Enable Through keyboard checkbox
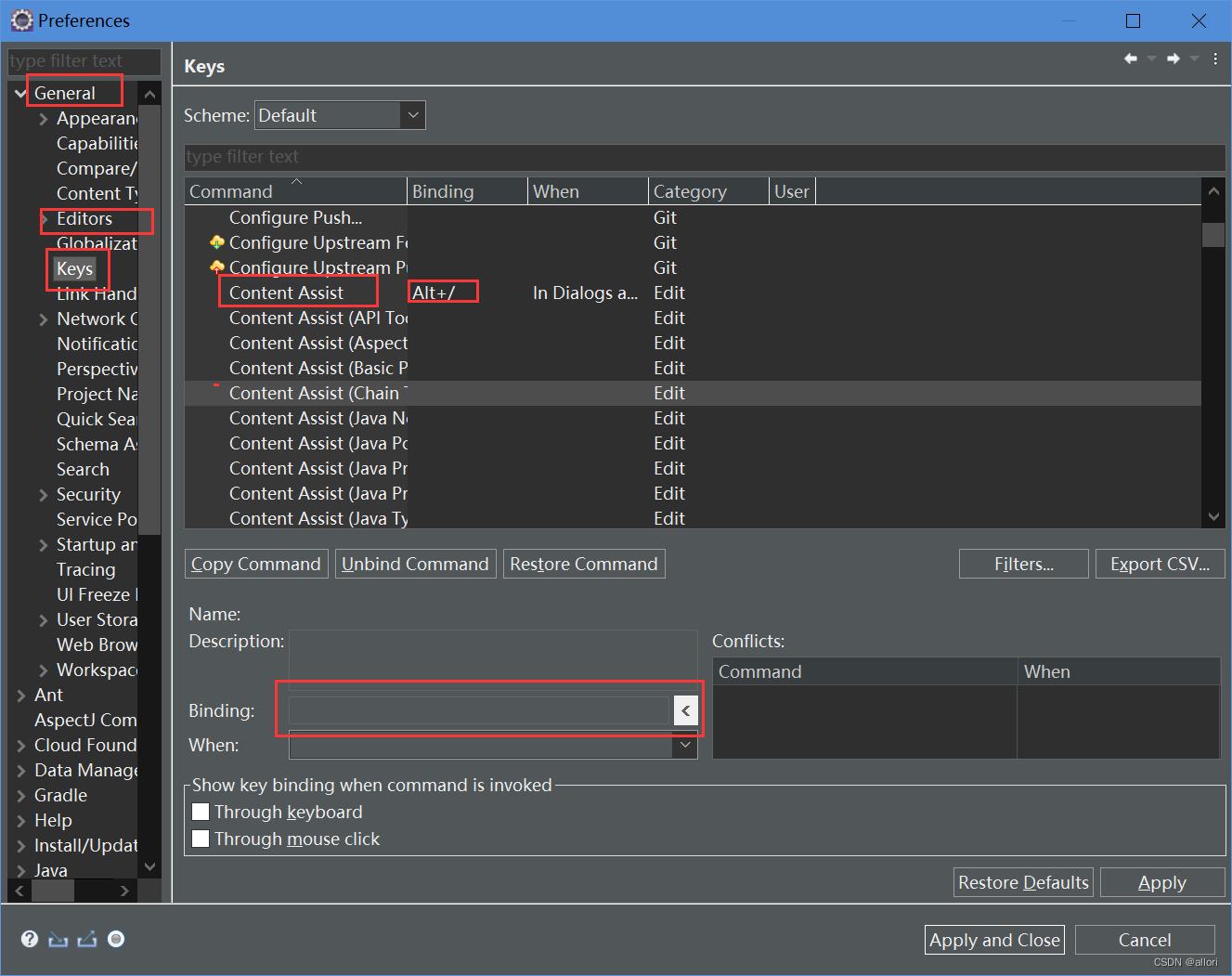The image size is (1232, 976). (x=201, y=811)
